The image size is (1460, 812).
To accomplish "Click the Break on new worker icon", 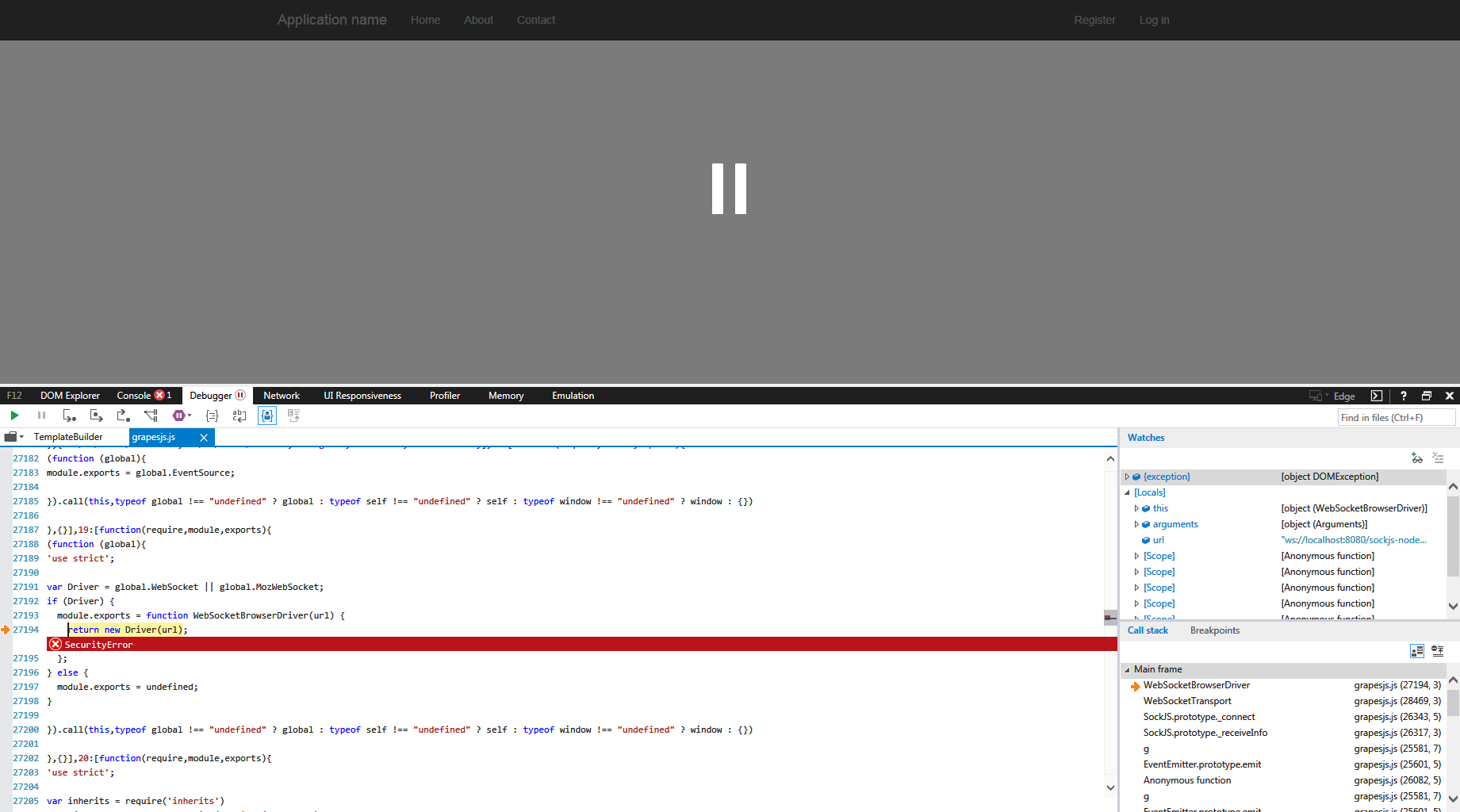I will pyautogui.click(x=151, y=416).
